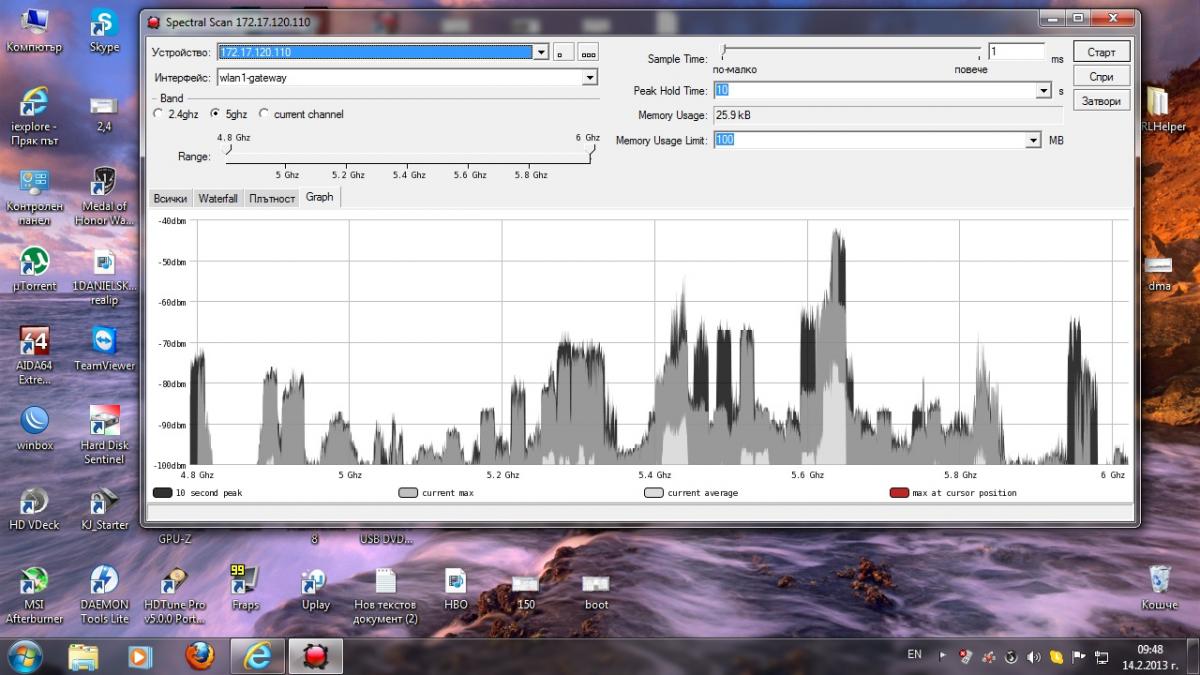Screen dimensions: 1200x675
Task: Open the µTorrent desktop shortcut
Action: point(34,263)
